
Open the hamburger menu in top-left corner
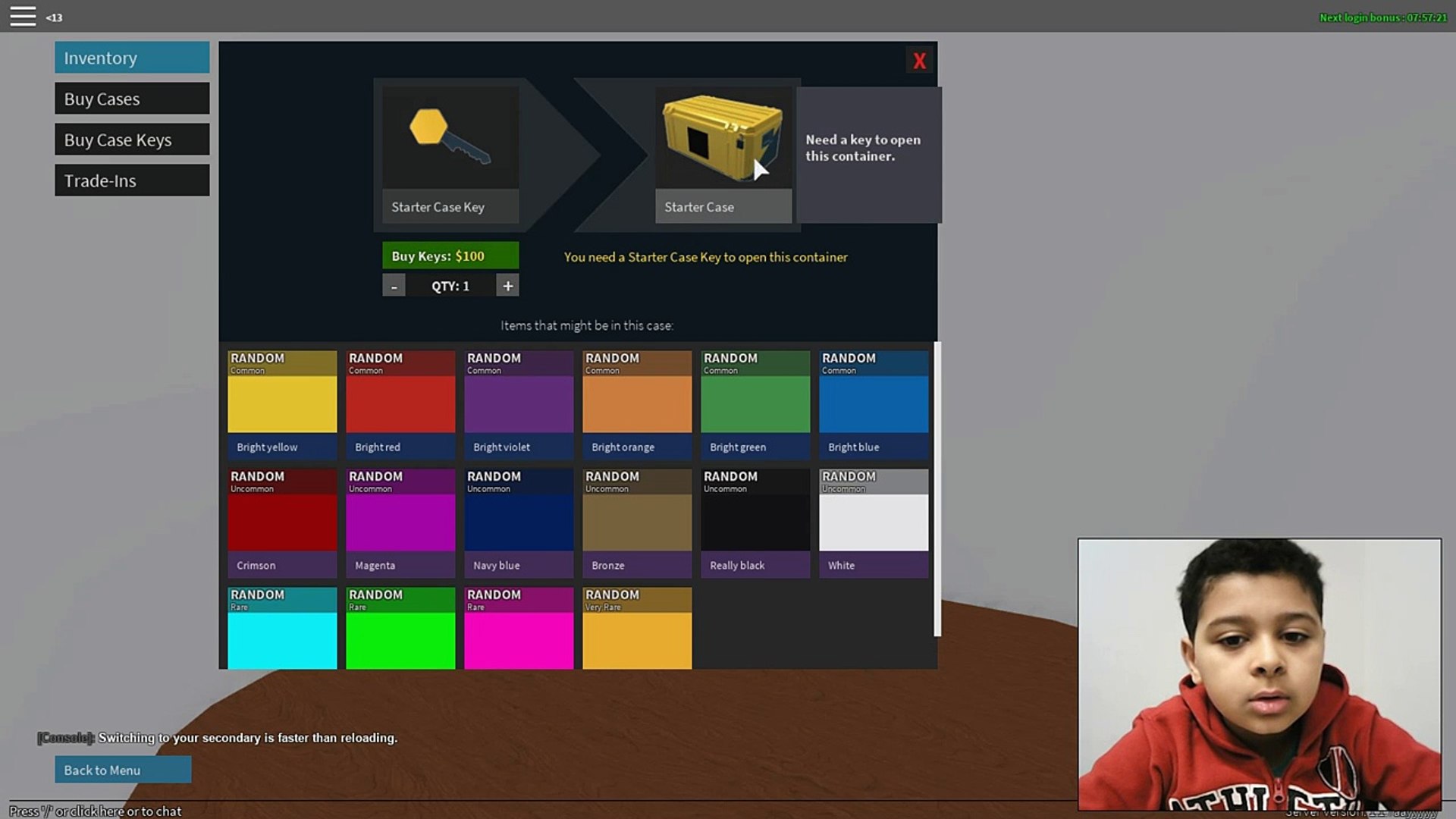coord(23,15)
